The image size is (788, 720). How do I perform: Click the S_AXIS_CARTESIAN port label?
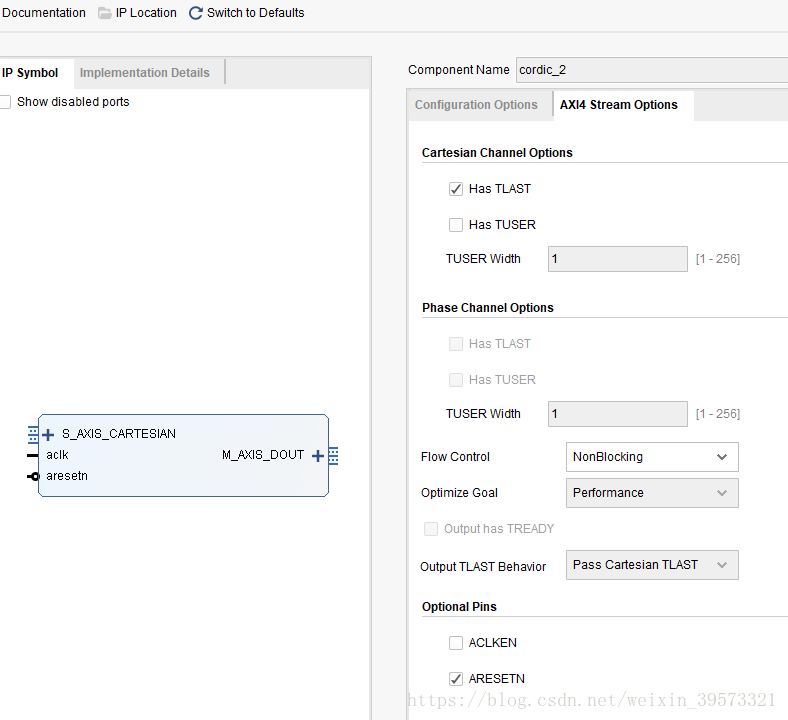pos(119,434)
